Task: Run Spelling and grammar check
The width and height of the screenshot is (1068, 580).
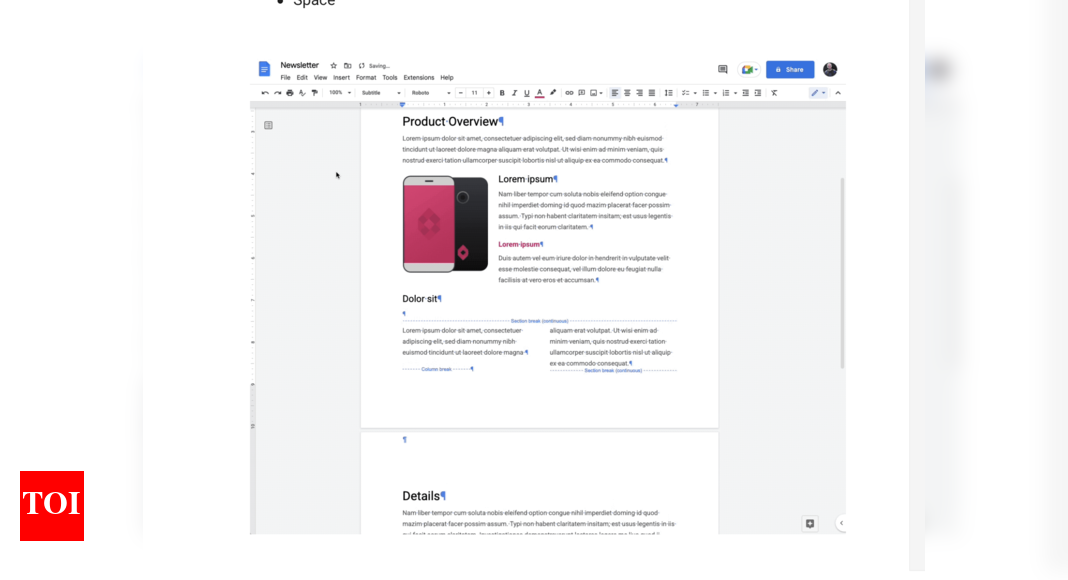Action: click(302, 92)
